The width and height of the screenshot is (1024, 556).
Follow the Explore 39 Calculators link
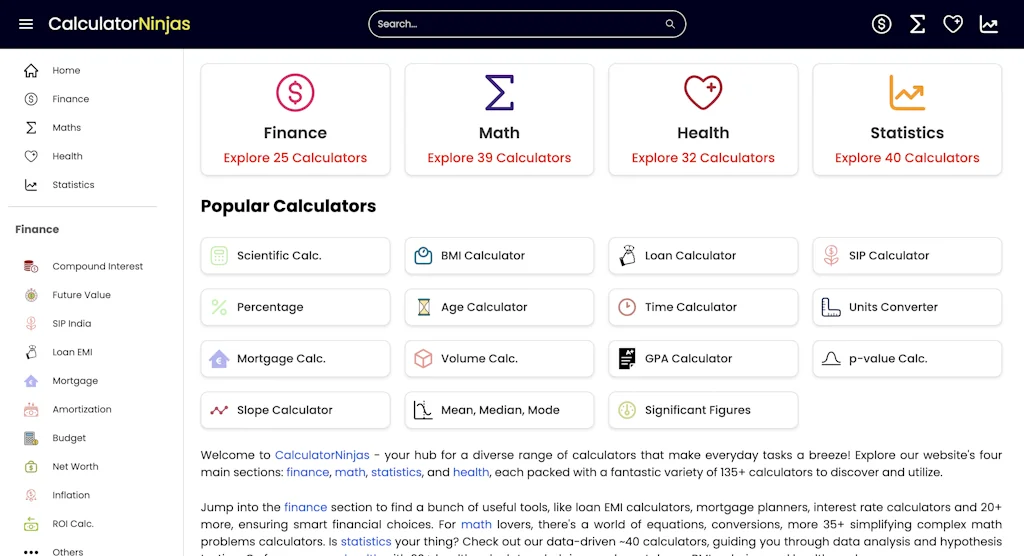pos(499,158)
